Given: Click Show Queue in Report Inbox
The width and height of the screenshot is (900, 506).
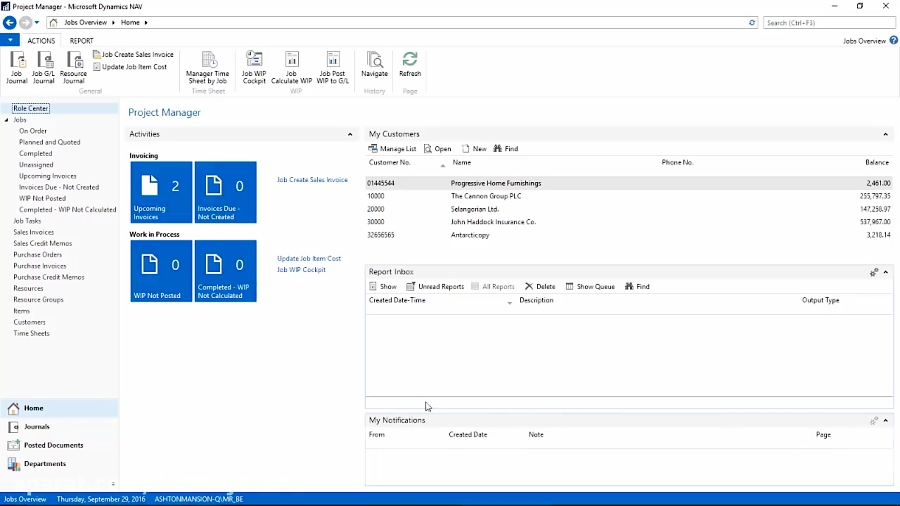Looking at the screenshot, I should [x=590, y=286].
